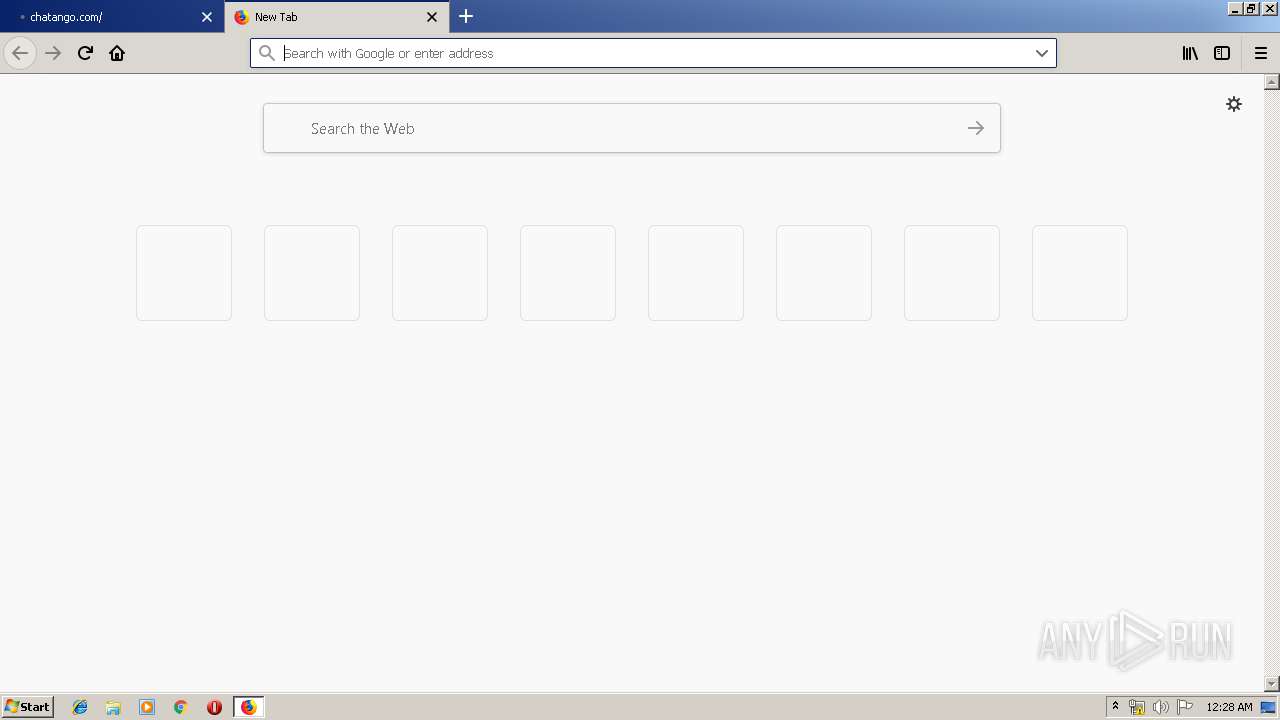
Task: Click the show desktop tray icon
Action: [x=1269, y=707]
